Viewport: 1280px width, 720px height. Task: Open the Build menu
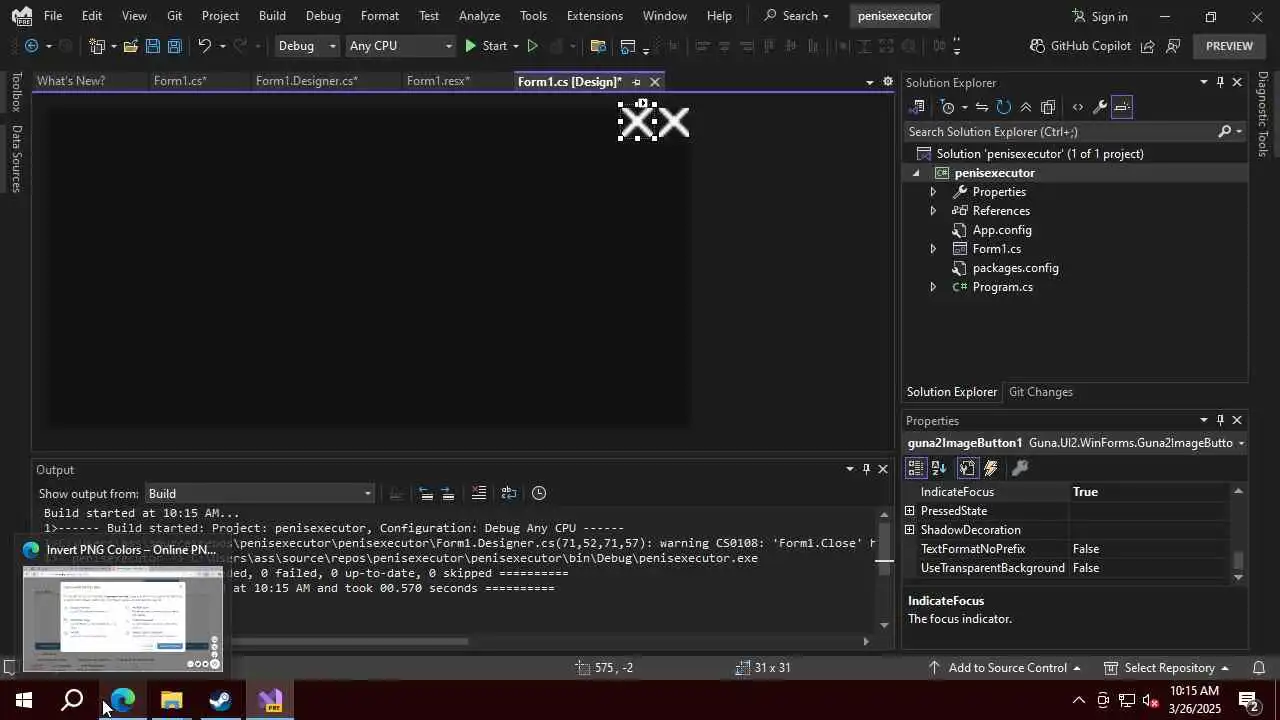(x=272, y=16)
